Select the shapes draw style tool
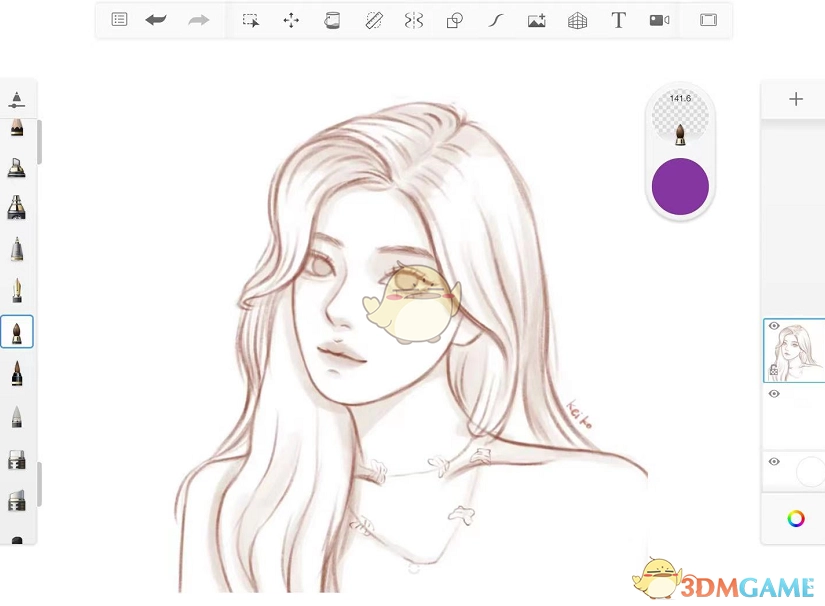 click(x=455, y=20)
